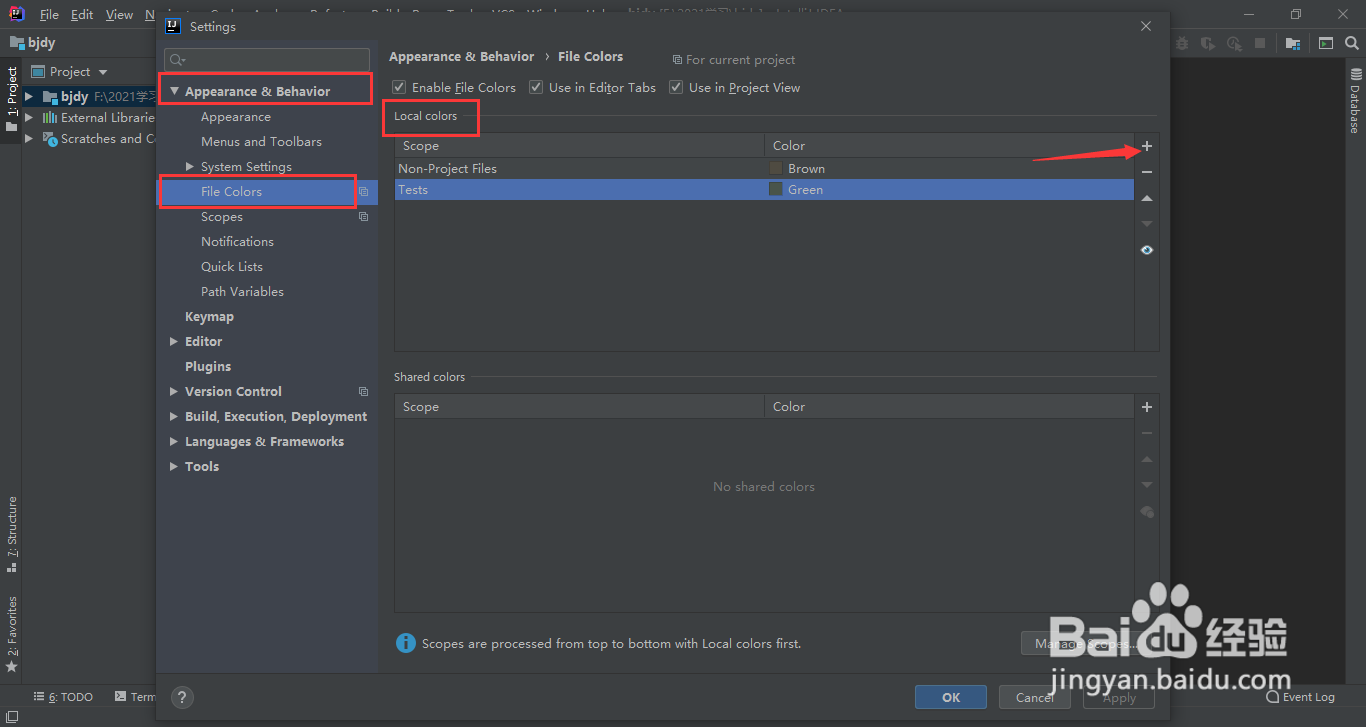Viewport: 1366px width, 727px height.
Task: Click the project-level icon next to Scopes
Action: tap(363, 217)
